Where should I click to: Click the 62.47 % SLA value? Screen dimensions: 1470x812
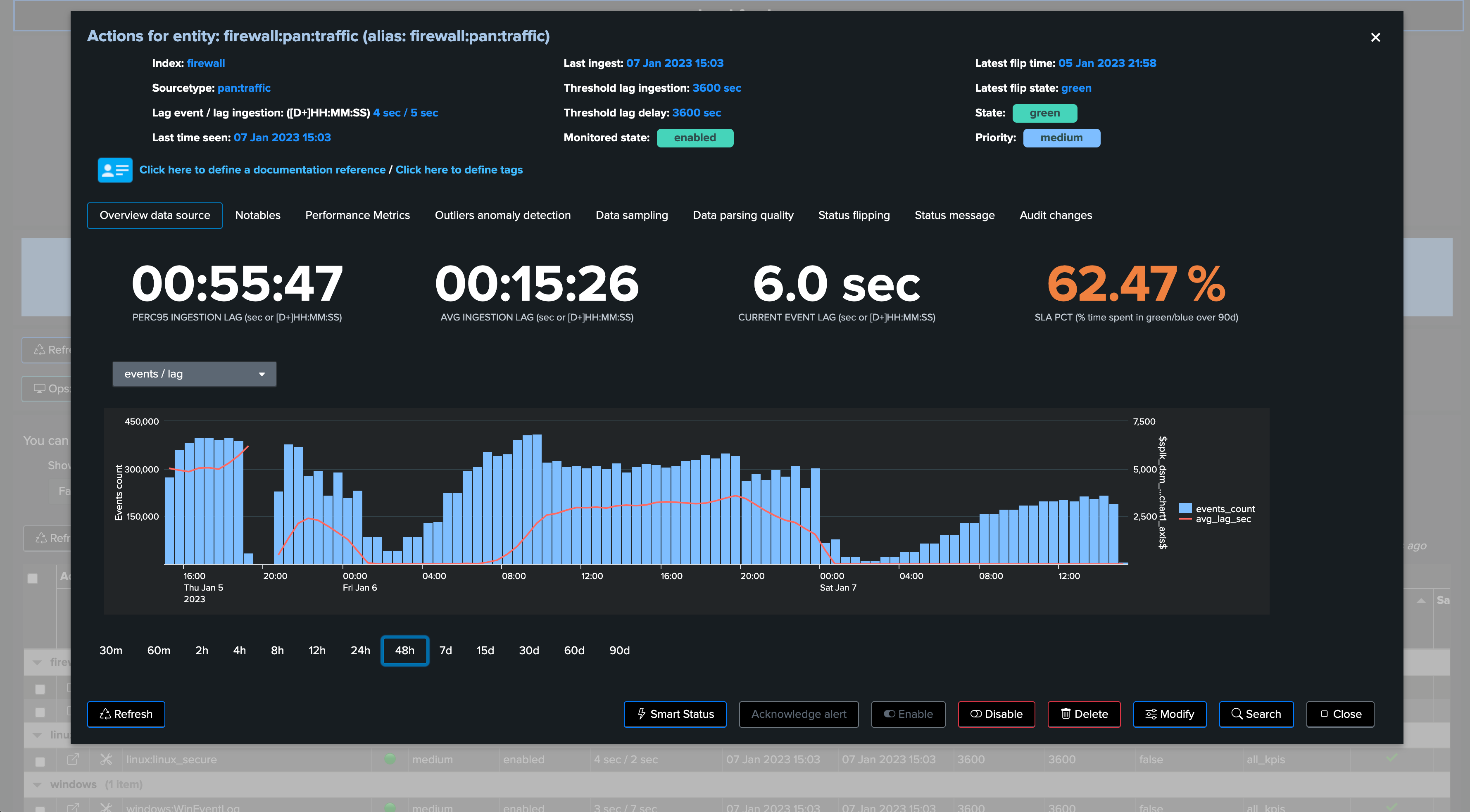(x=1136, y=284)
